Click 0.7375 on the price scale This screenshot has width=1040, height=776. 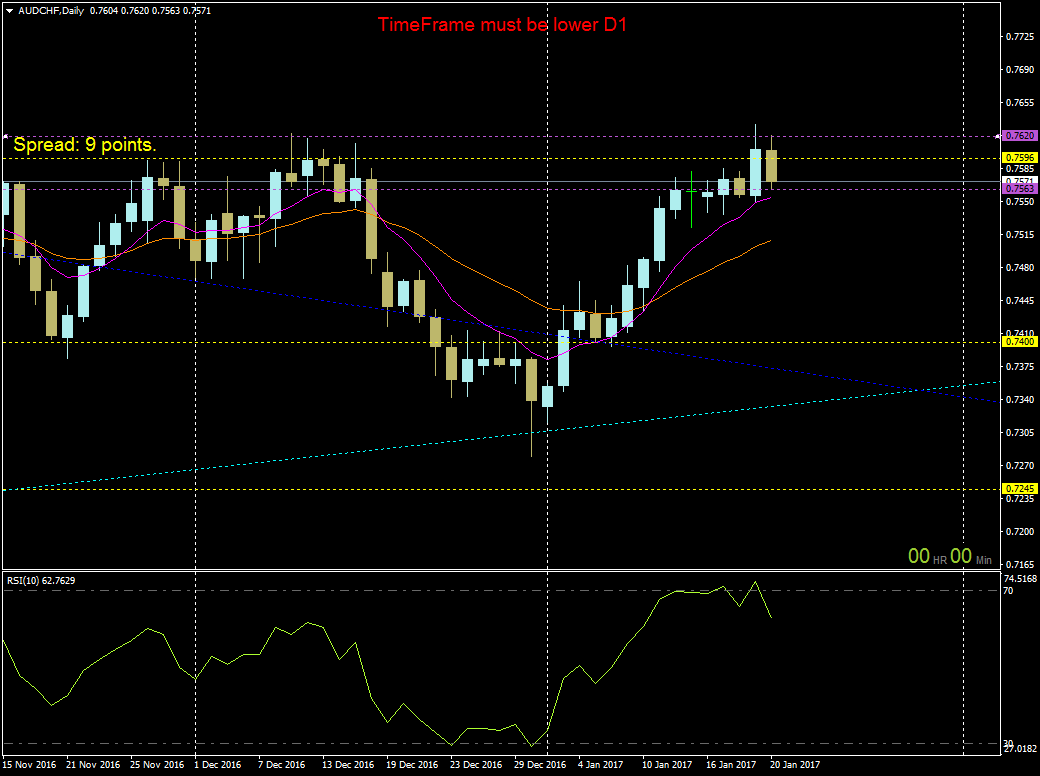(1020, 367)
